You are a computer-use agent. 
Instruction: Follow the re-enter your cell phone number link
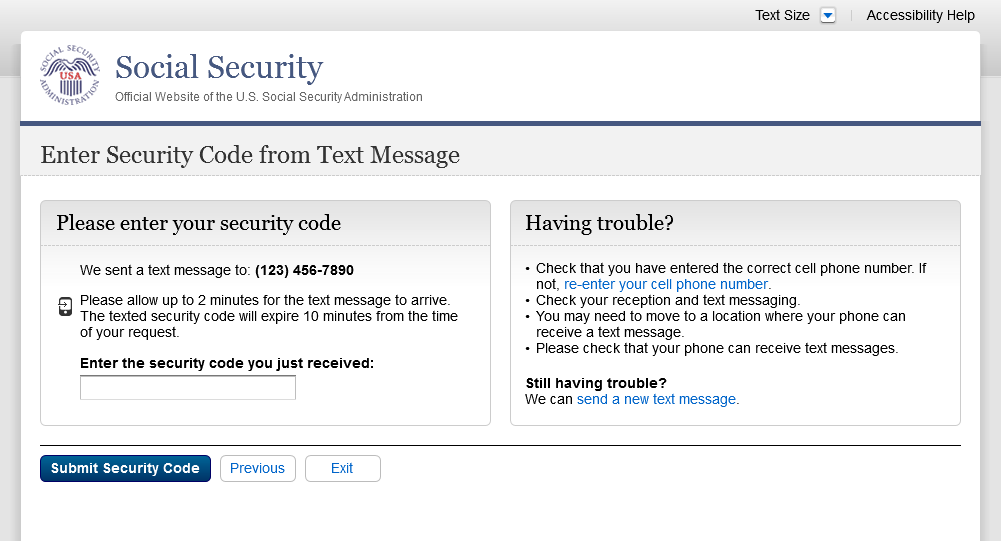tap(667, 284)
